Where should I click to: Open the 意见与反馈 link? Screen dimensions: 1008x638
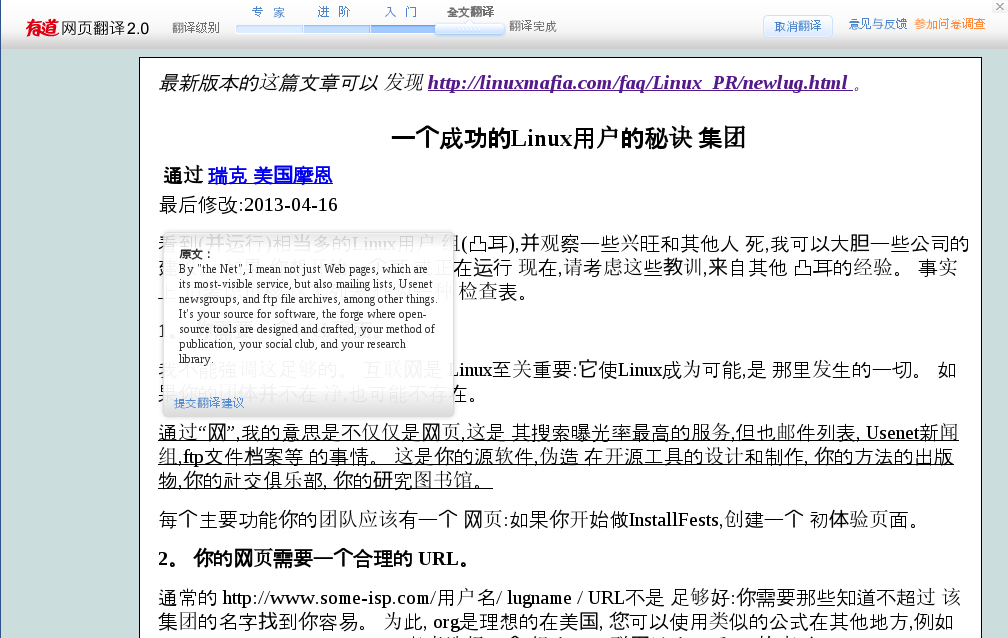tap(878, 24)
